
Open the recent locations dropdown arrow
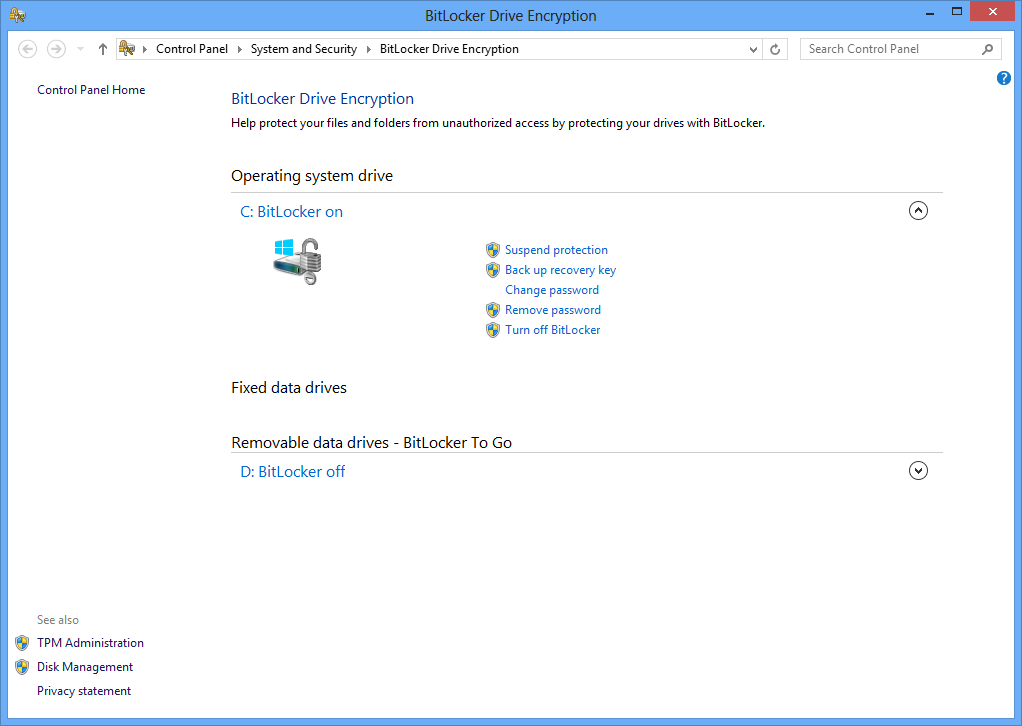point(80,49)
